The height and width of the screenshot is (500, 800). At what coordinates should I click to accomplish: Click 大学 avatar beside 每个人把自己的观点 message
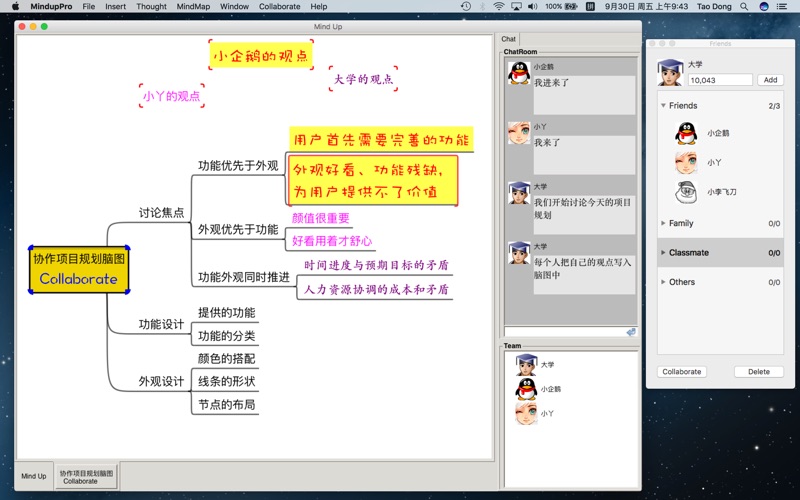pyautogui.click(x=519, y=253)
